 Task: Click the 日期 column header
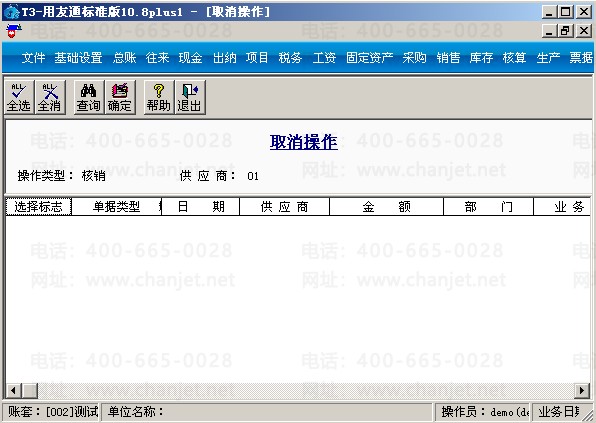pos(201,207)
